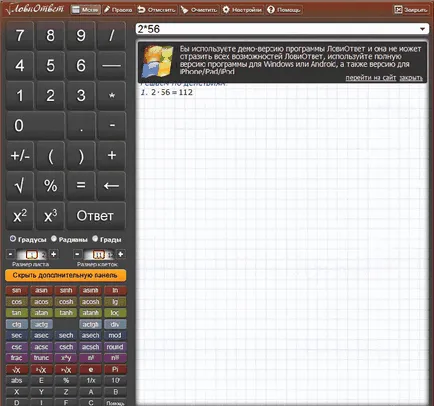Click the перейти на сайт link
Screen dimensions: 434x406
click(x=371, y=78)
